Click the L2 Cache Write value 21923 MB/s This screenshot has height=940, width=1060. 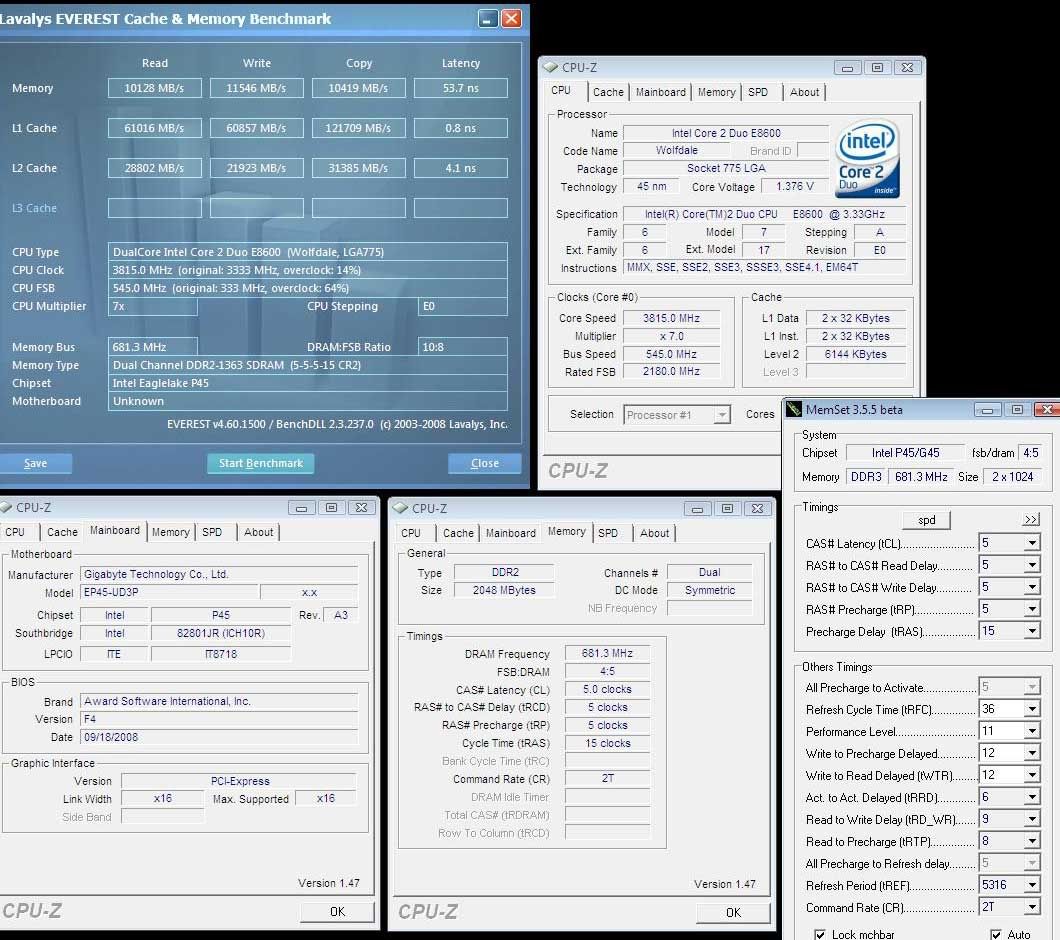(x=256, y=168)
